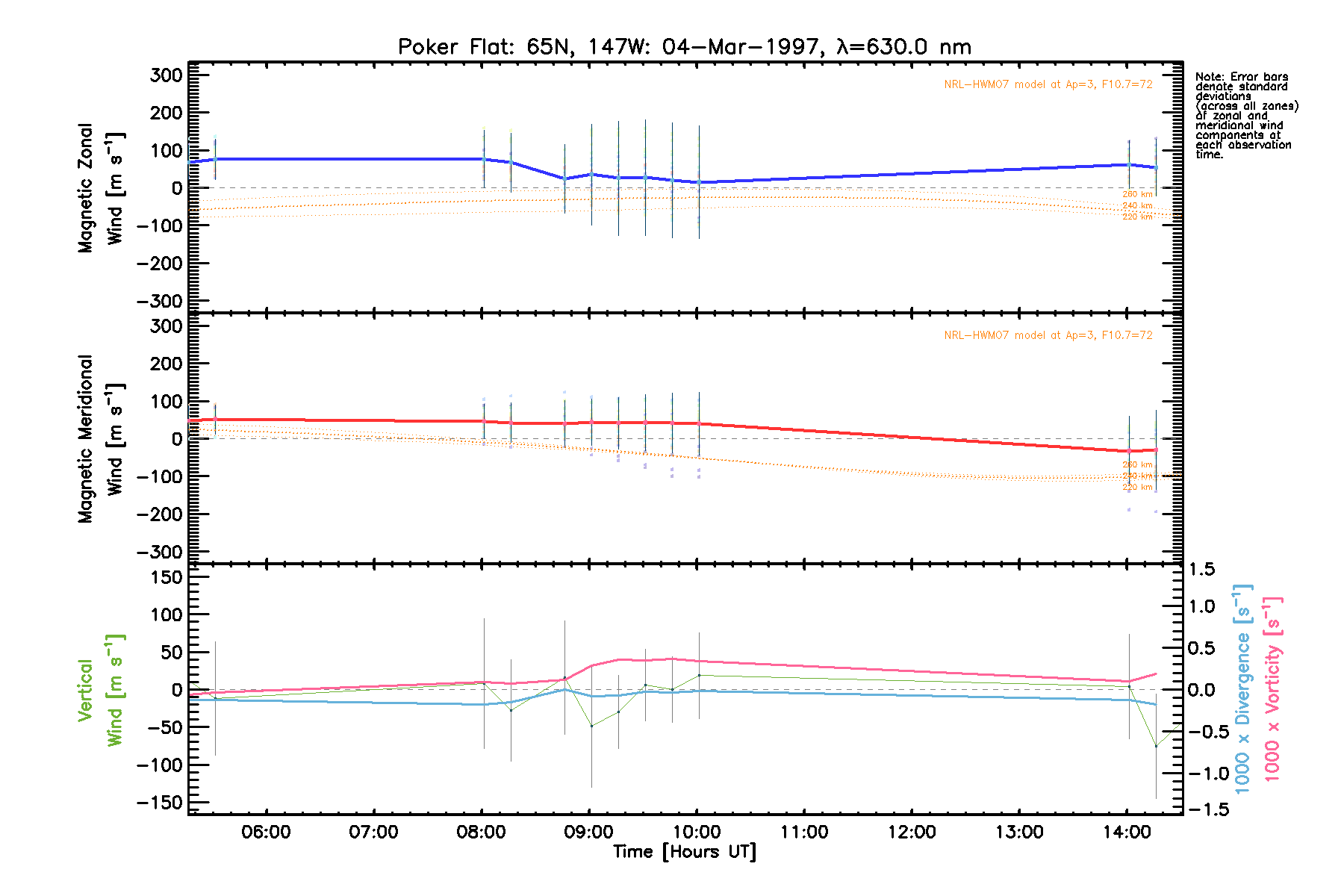The width and height of the screenshot is (1344, 896).
Task: Select the 09:00 time tick label
Action: (x=589, y=832)
